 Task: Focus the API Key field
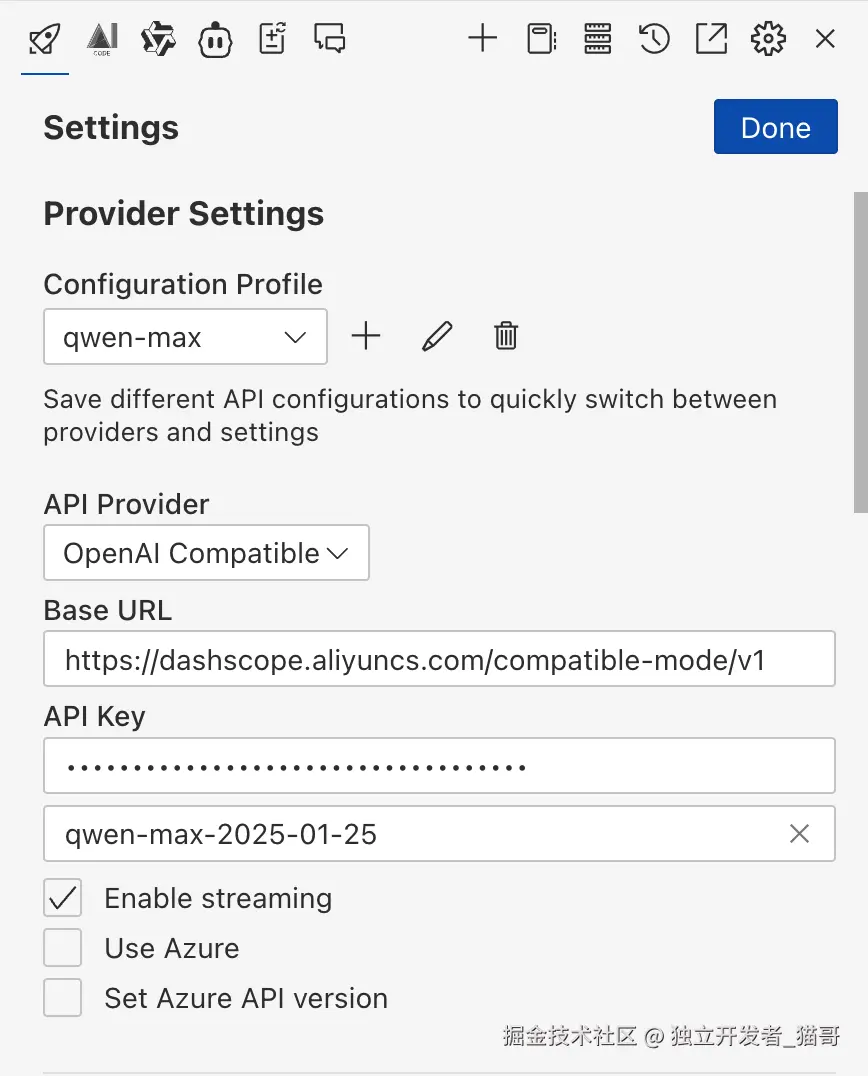tap(439, 766)
